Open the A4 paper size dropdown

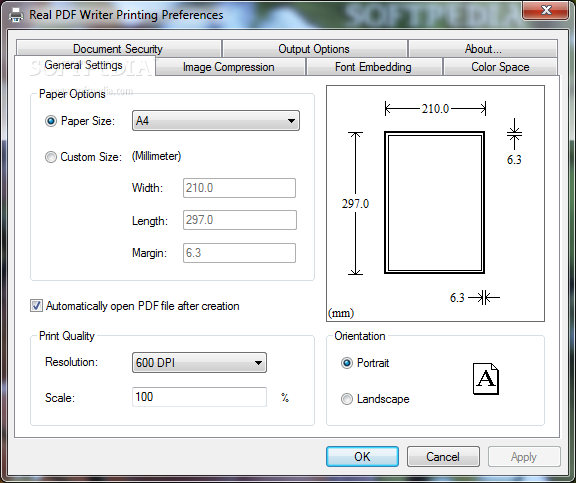pos(216,121)
